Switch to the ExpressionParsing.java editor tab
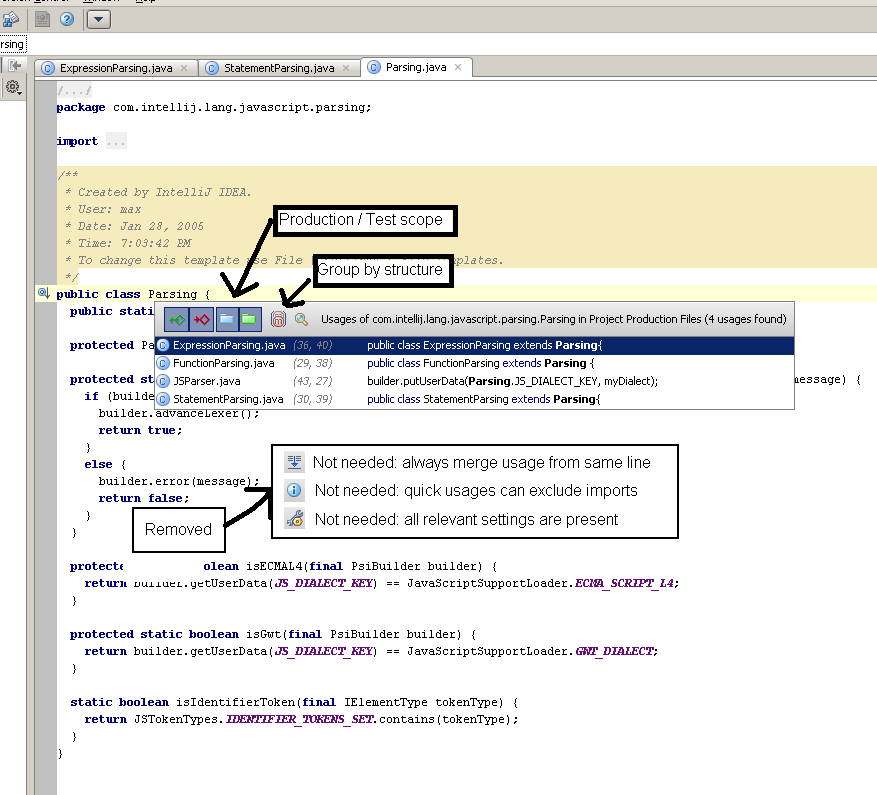 (116, 68)
